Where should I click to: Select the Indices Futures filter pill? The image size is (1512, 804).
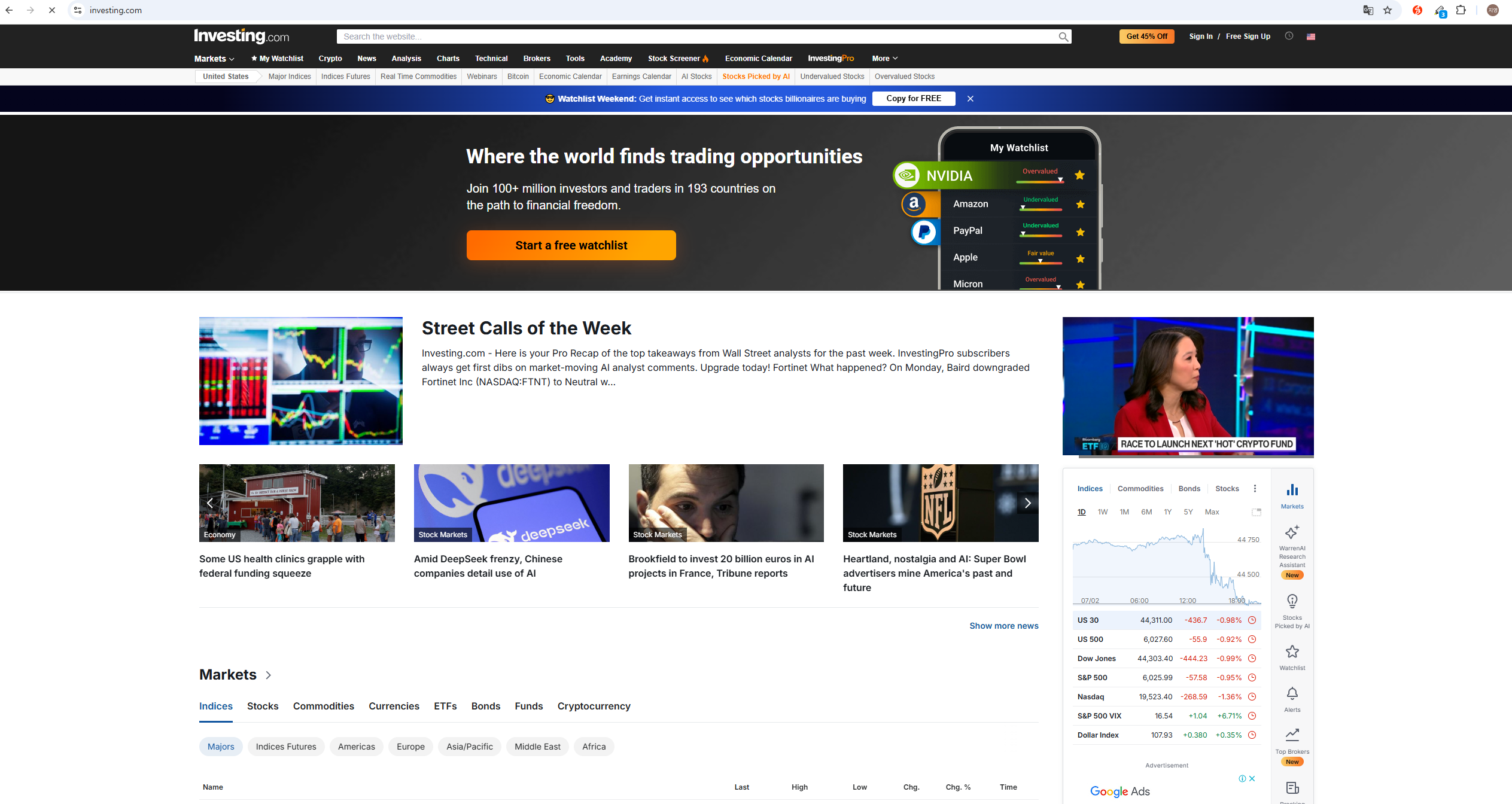(x=286, y=747)
